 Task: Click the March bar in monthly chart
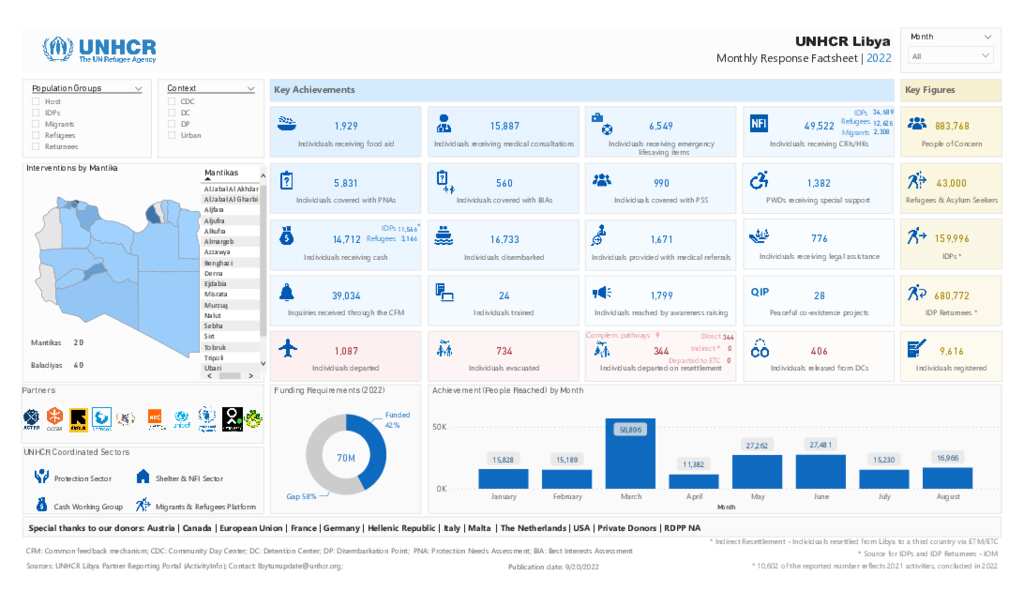pyautogui.click(x=630, y=456)
